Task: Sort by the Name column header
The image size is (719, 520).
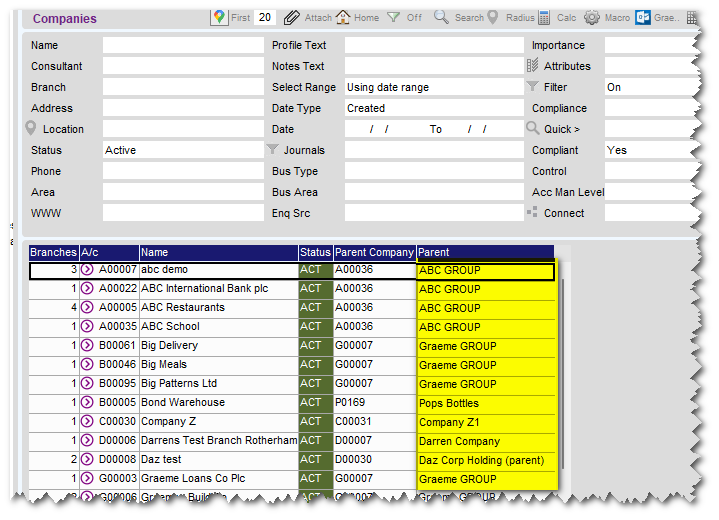Action: tap(219, 252)
